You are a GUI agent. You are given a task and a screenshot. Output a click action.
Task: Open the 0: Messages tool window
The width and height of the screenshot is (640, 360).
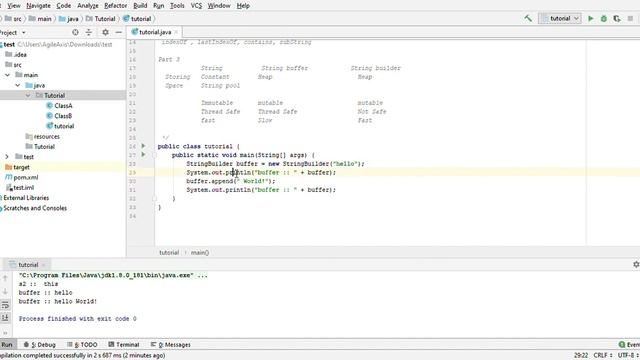click(x=171, y=344)
